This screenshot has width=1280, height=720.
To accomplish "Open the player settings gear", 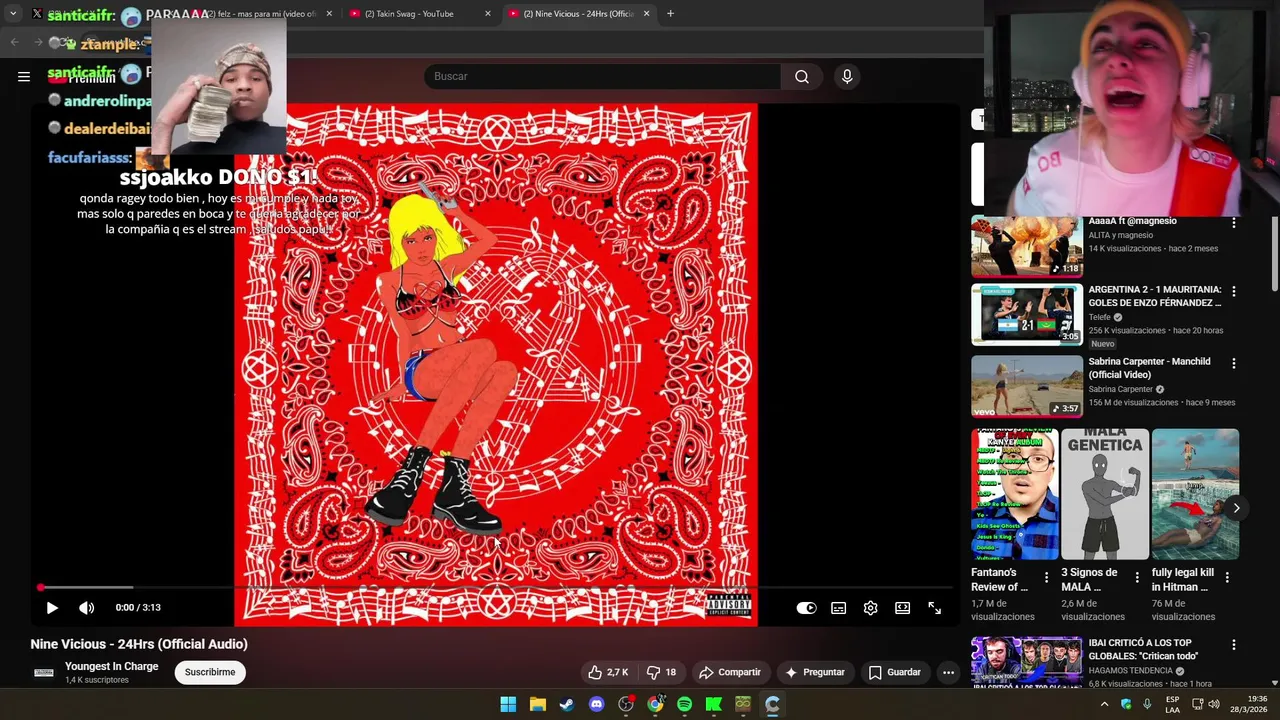I will pos(870,607).
